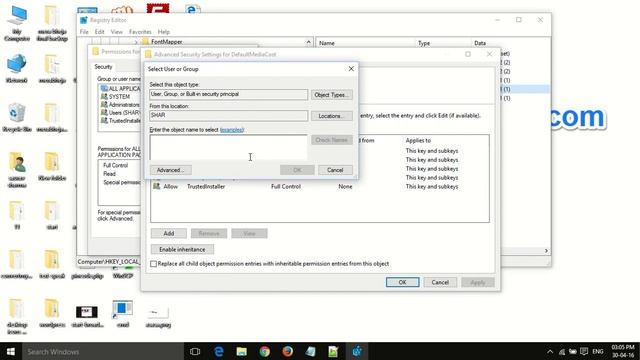Launch Google Chrome from the taskbar
The height and width of the screenshot is (360, 640).
pos(264,351)
